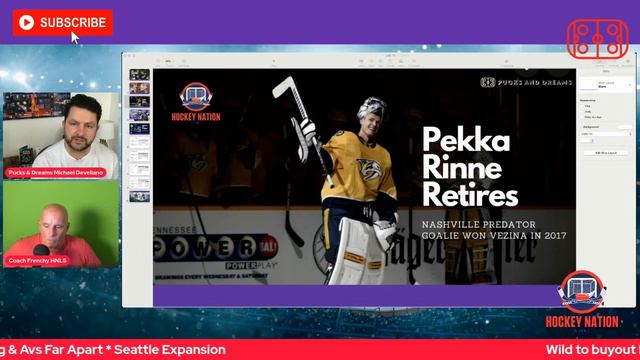The height and width of the screenshot is (360, 640).
Task: Open the Format inspector tab
Action: pos(600,63)
